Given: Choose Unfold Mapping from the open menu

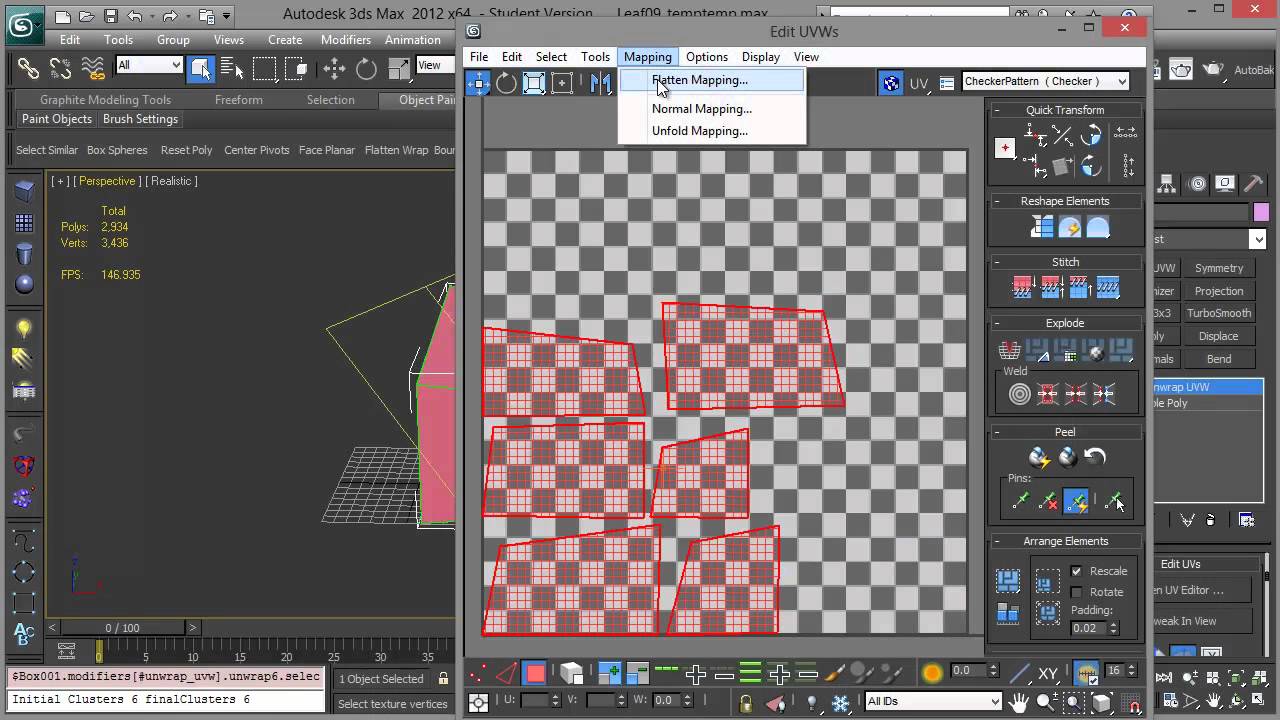Looking at the screenshot, I should pyautogui.click(x=699, y=131).
